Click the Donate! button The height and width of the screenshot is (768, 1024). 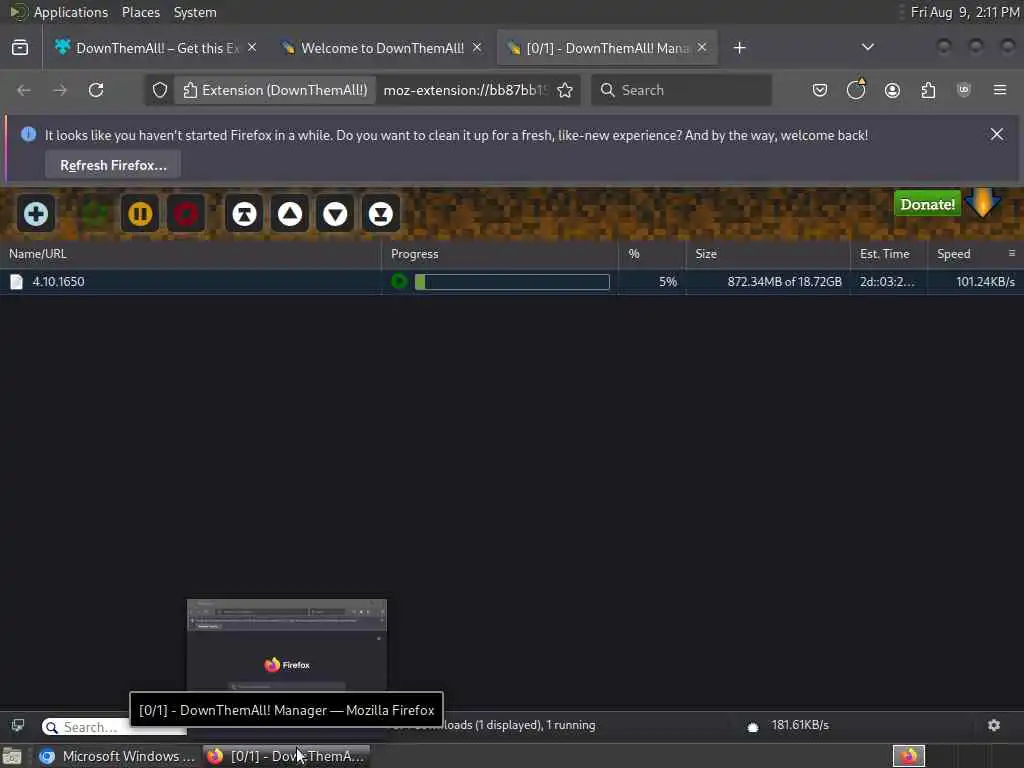927,204
